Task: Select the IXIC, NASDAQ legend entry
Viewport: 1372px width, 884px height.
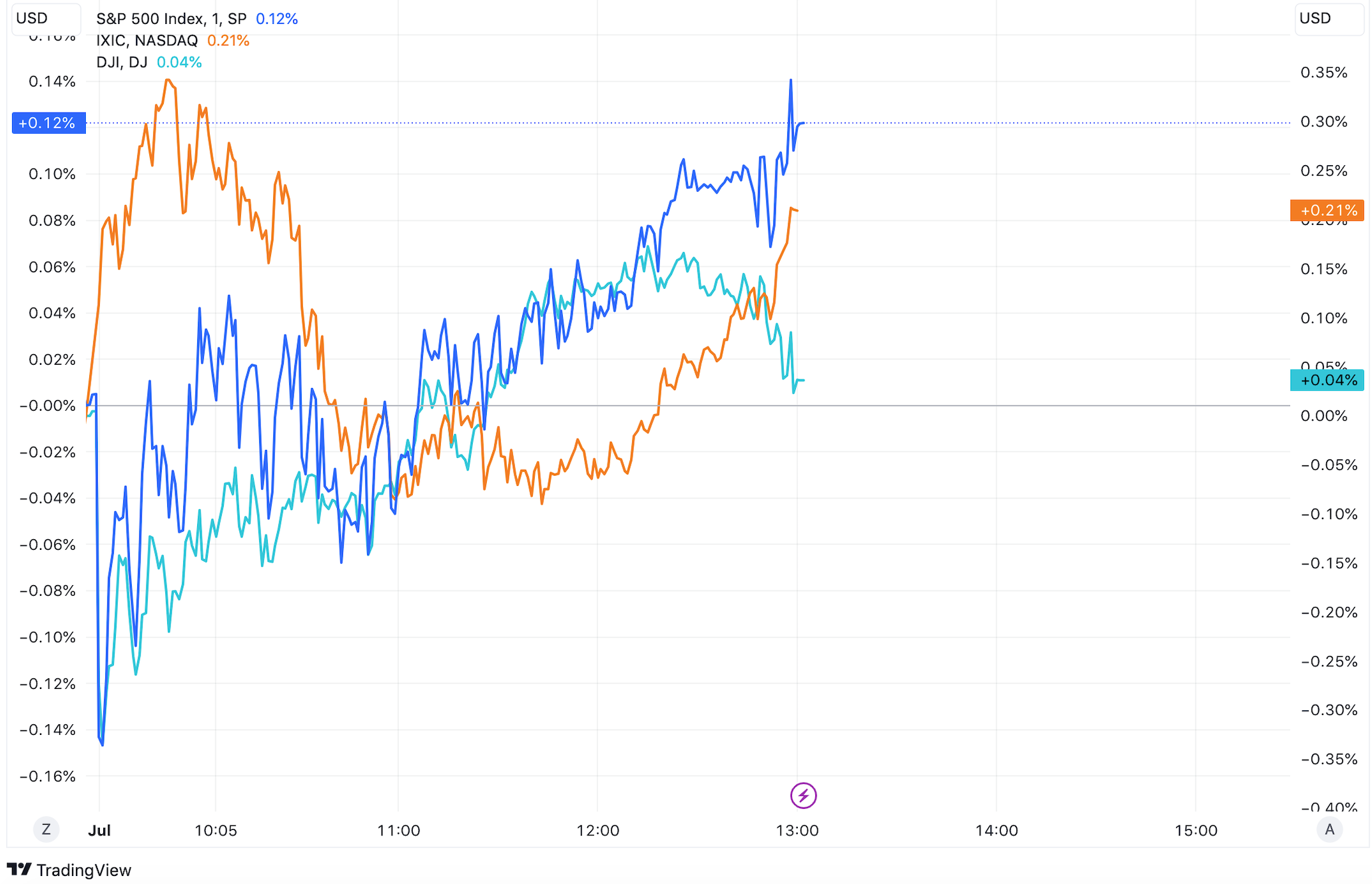Action: (x=147, y=41)
